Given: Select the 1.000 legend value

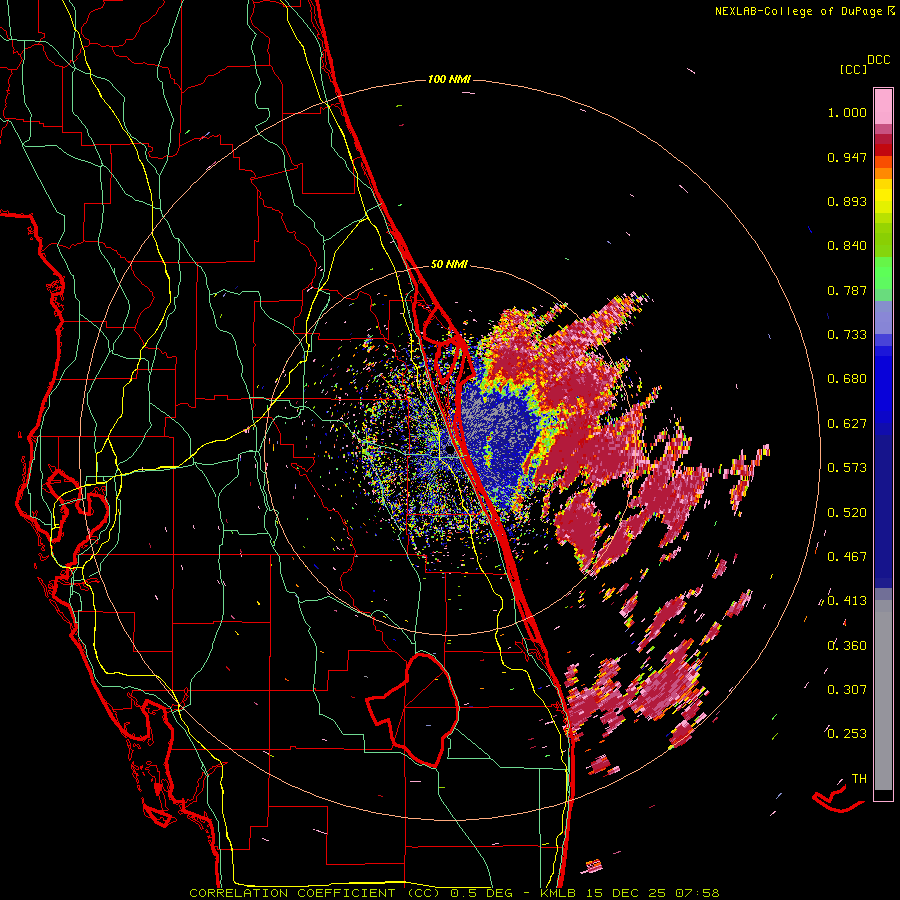Looking at the screenshot, I should (x=847, y=112).
